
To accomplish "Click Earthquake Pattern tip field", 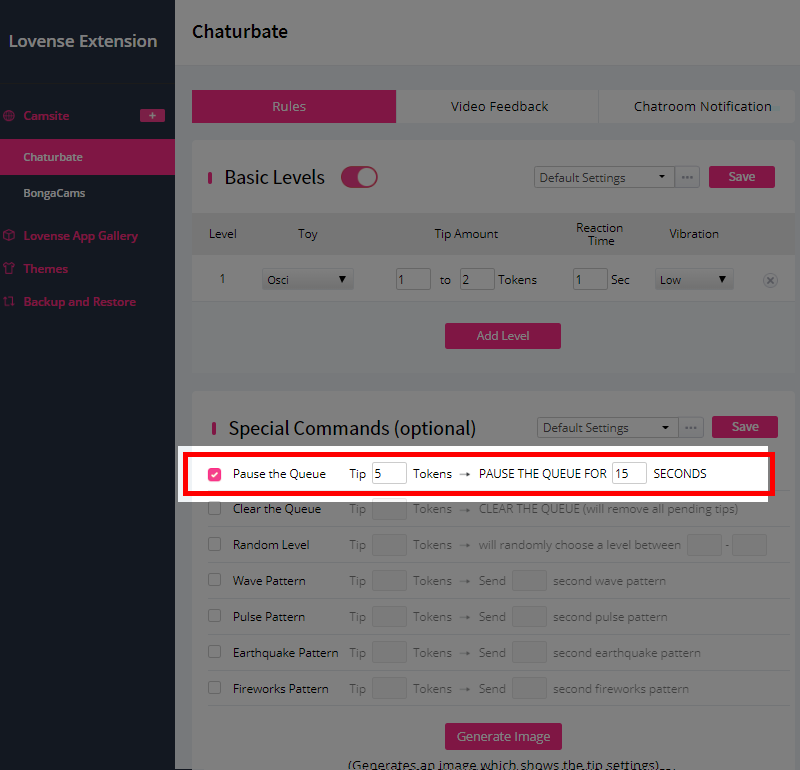I will coord(389,653).
